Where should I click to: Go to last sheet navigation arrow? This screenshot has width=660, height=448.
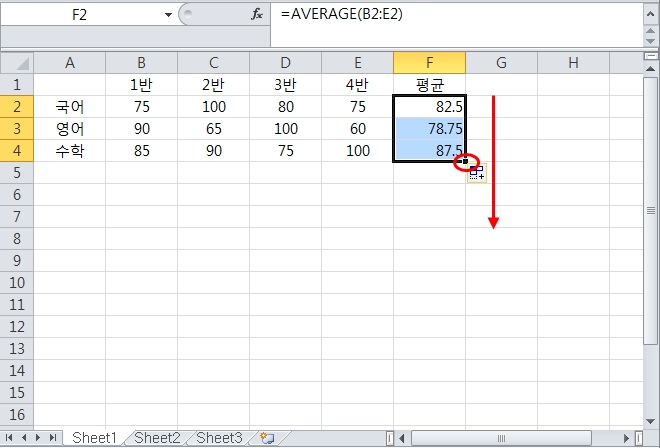[x=53, y=438]
